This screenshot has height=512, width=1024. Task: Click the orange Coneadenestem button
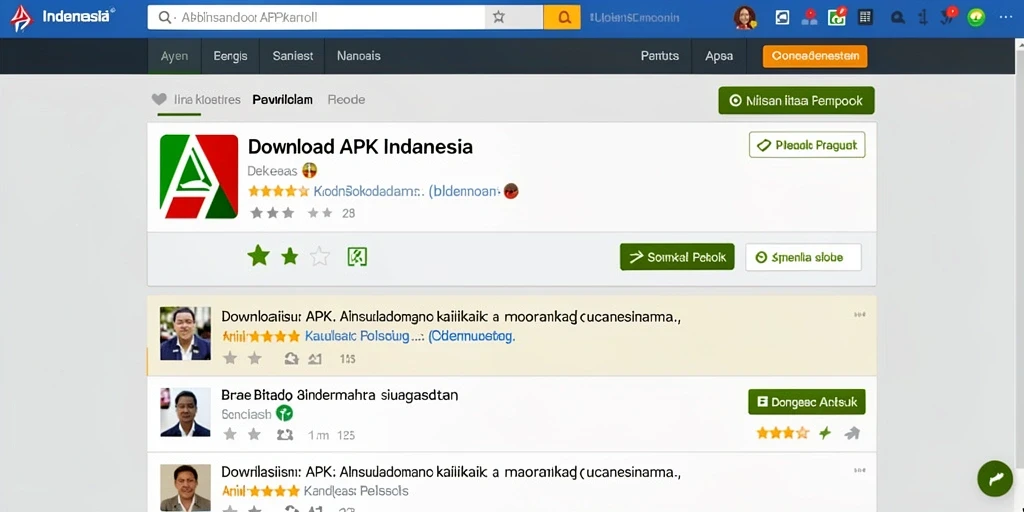(815, 56)
